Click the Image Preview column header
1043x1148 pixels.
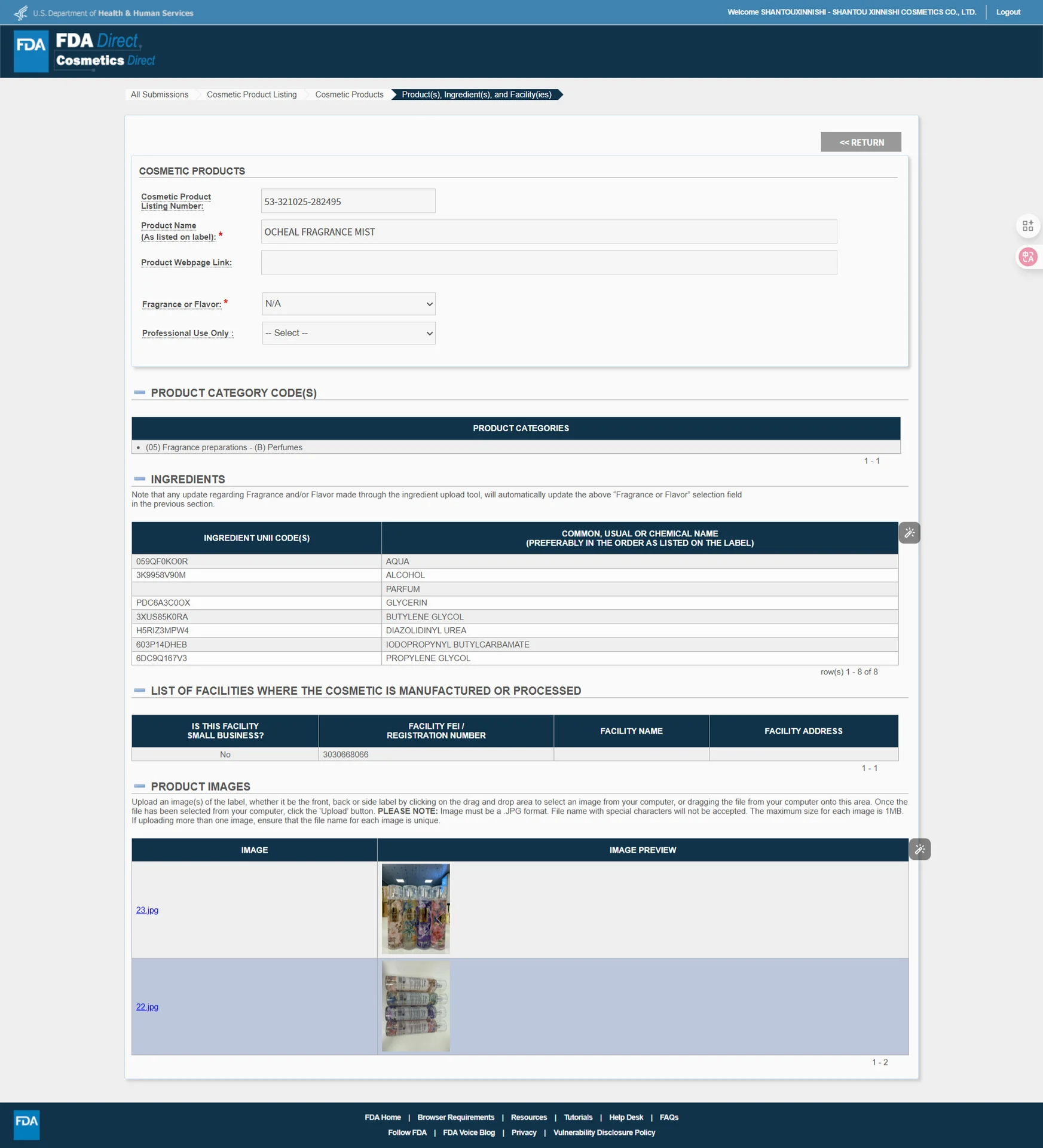tap(643, 850)
